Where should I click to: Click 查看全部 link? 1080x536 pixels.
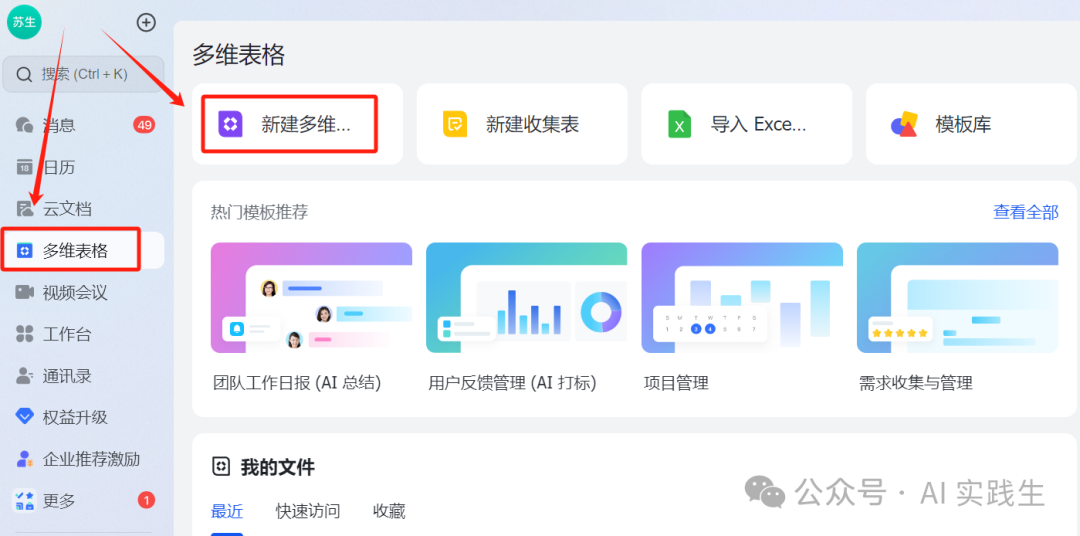[1025, 212]
